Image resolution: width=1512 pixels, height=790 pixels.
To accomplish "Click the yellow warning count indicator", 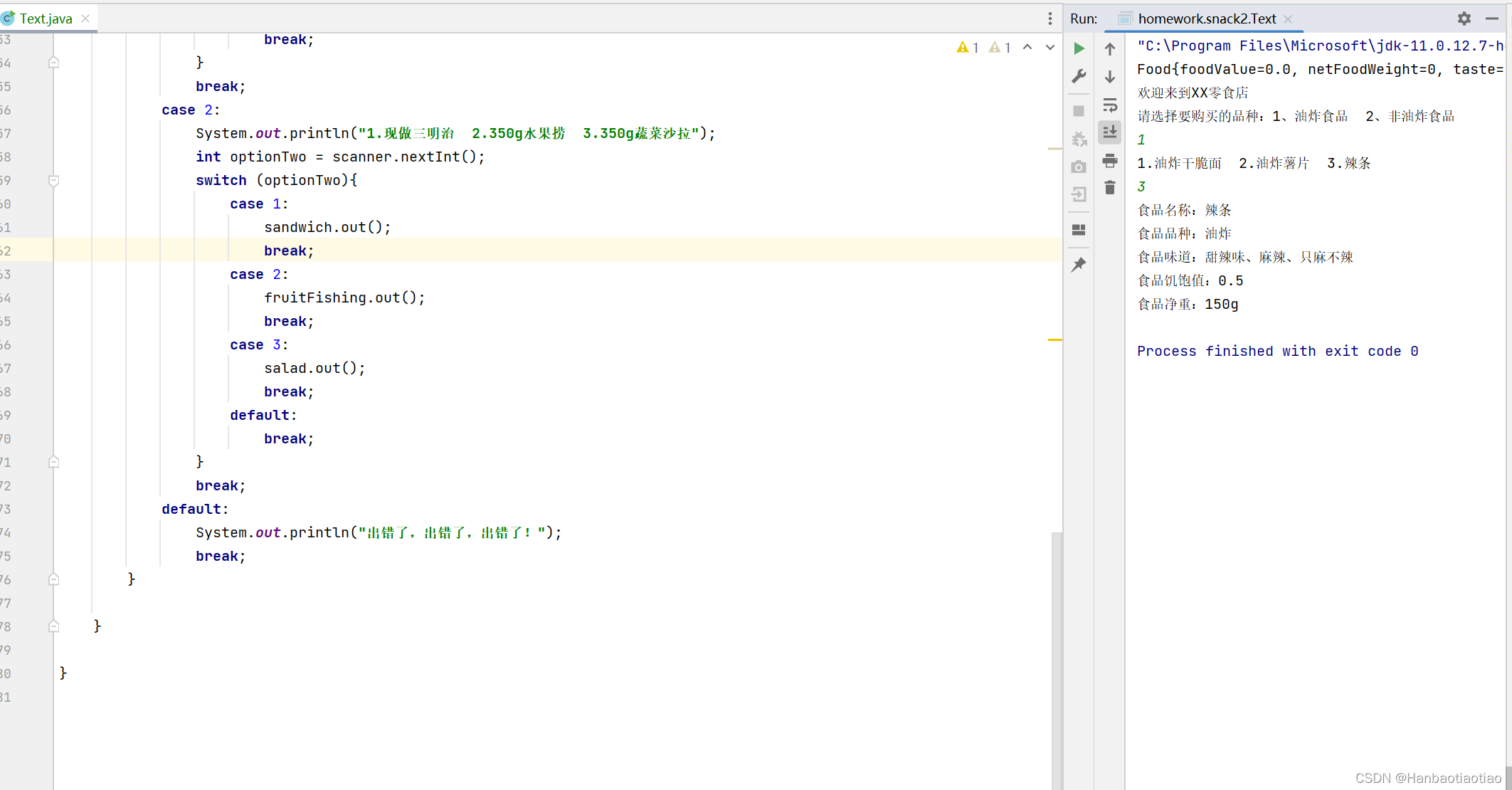I will pos(968,48).
